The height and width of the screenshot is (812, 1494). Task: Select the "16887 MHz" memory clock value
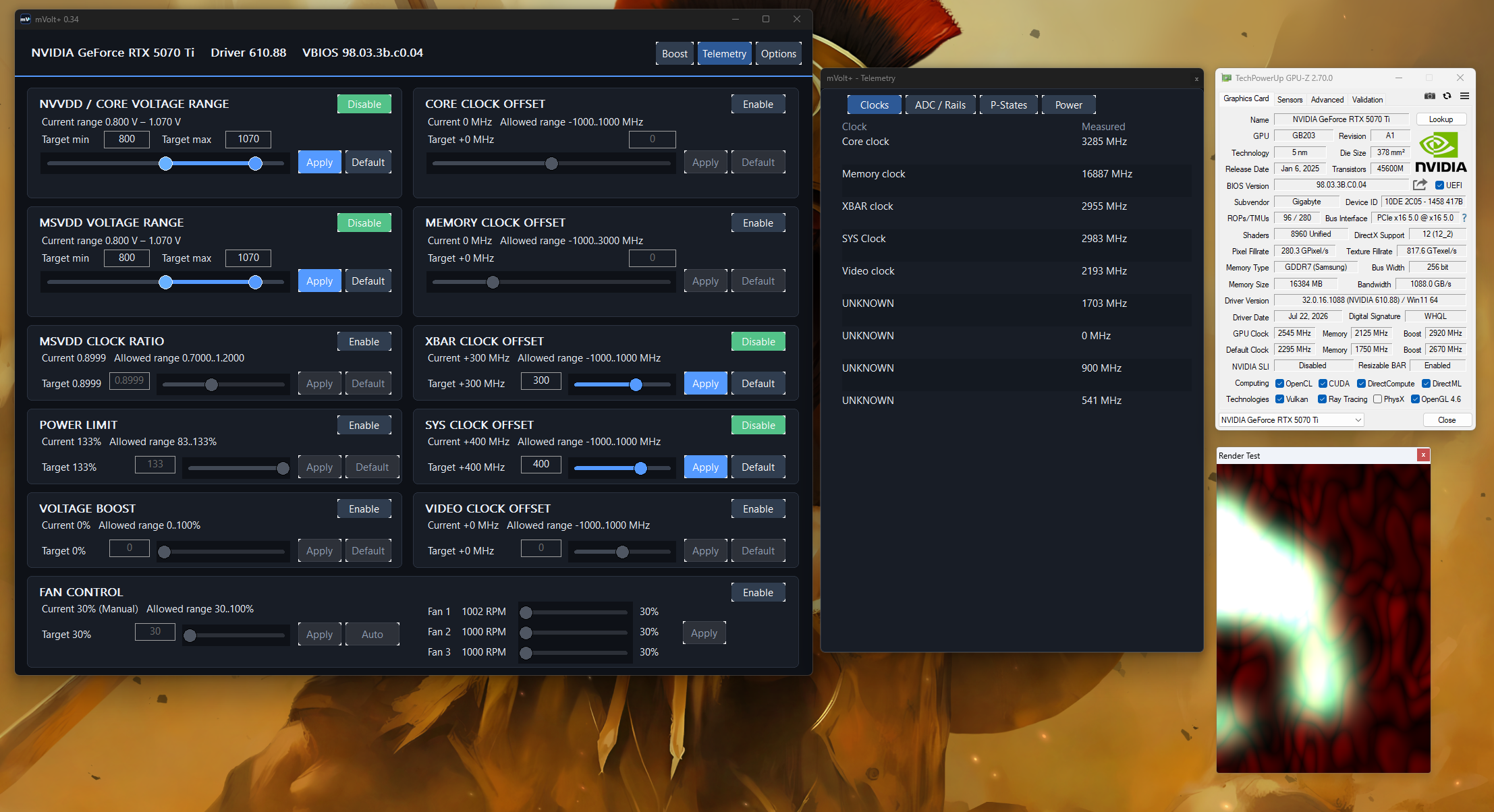pos(1107,174)
